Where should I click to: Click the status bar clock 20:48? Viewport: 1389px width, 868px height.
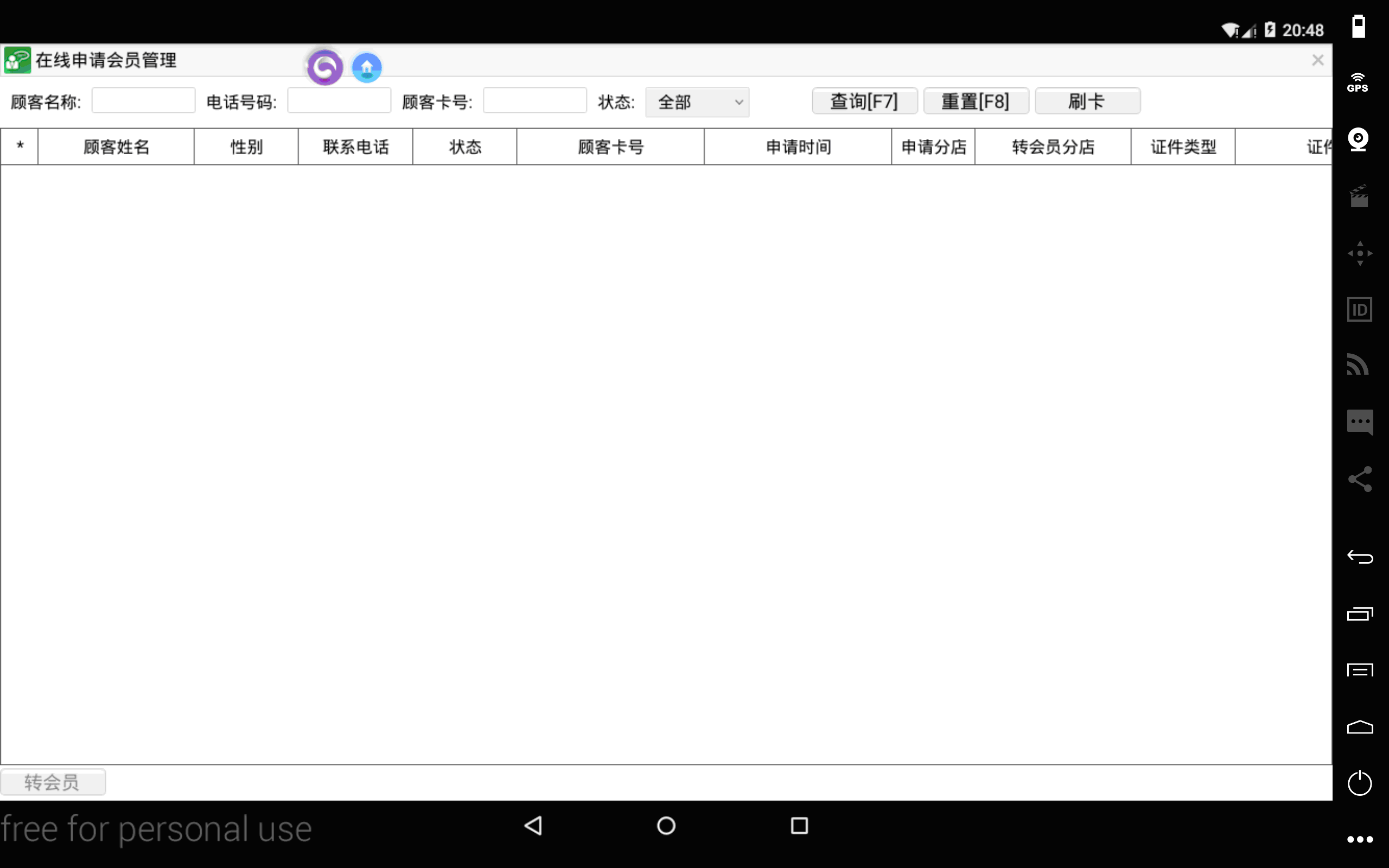[x=1303, y=30]
